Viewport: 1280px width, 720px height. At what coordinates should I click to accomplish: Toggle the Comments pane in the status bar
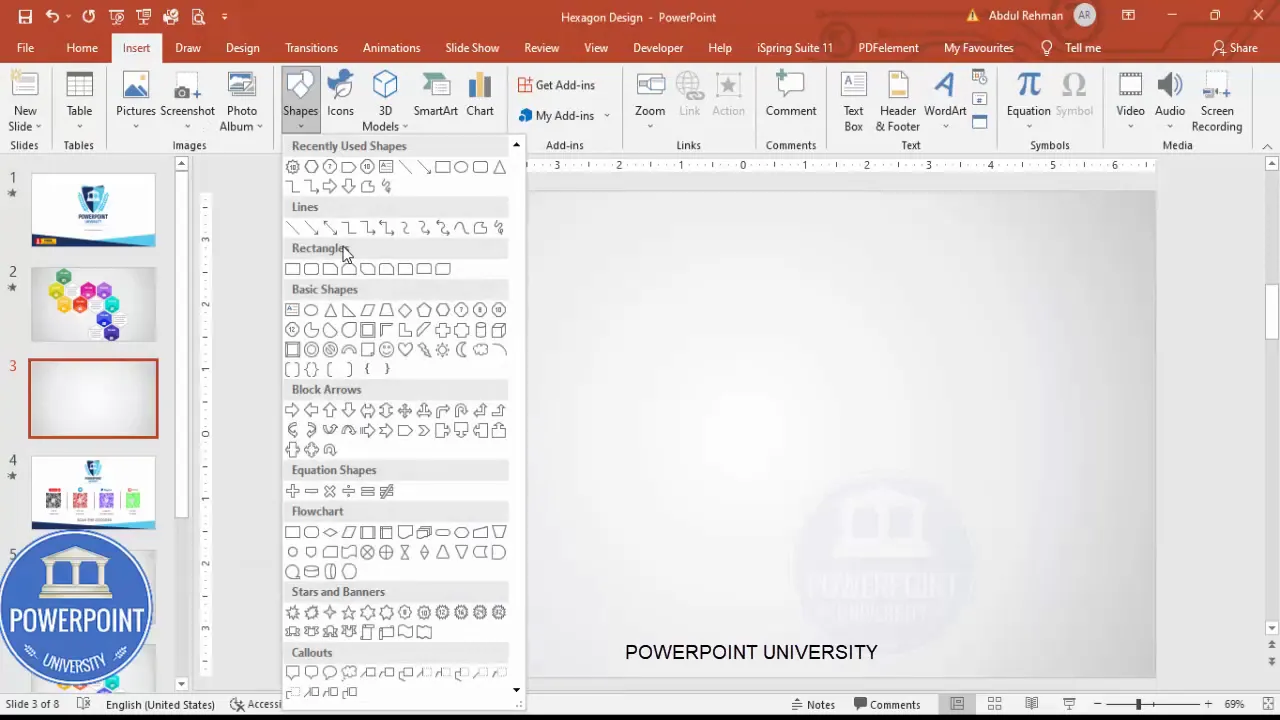[885, 704]
